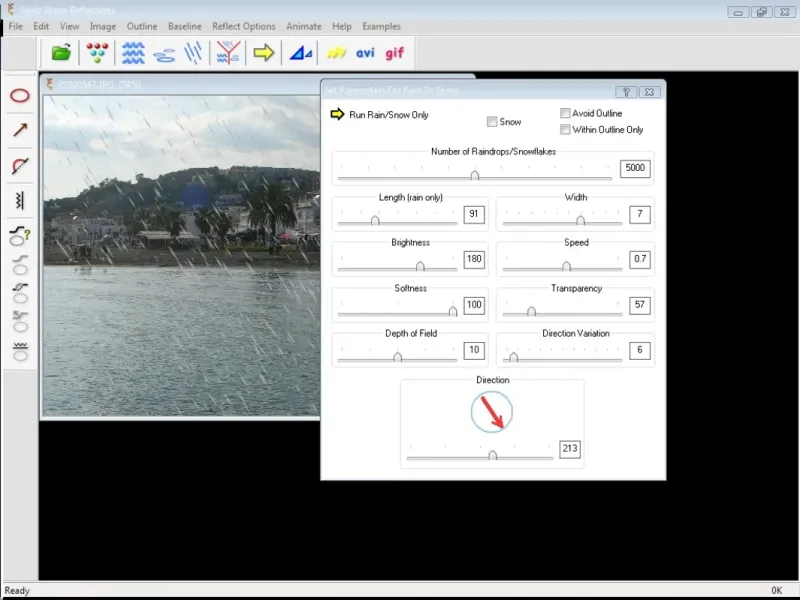Open the Reflect Options menu
Screen dimensions: 800x600
[243, 26]
